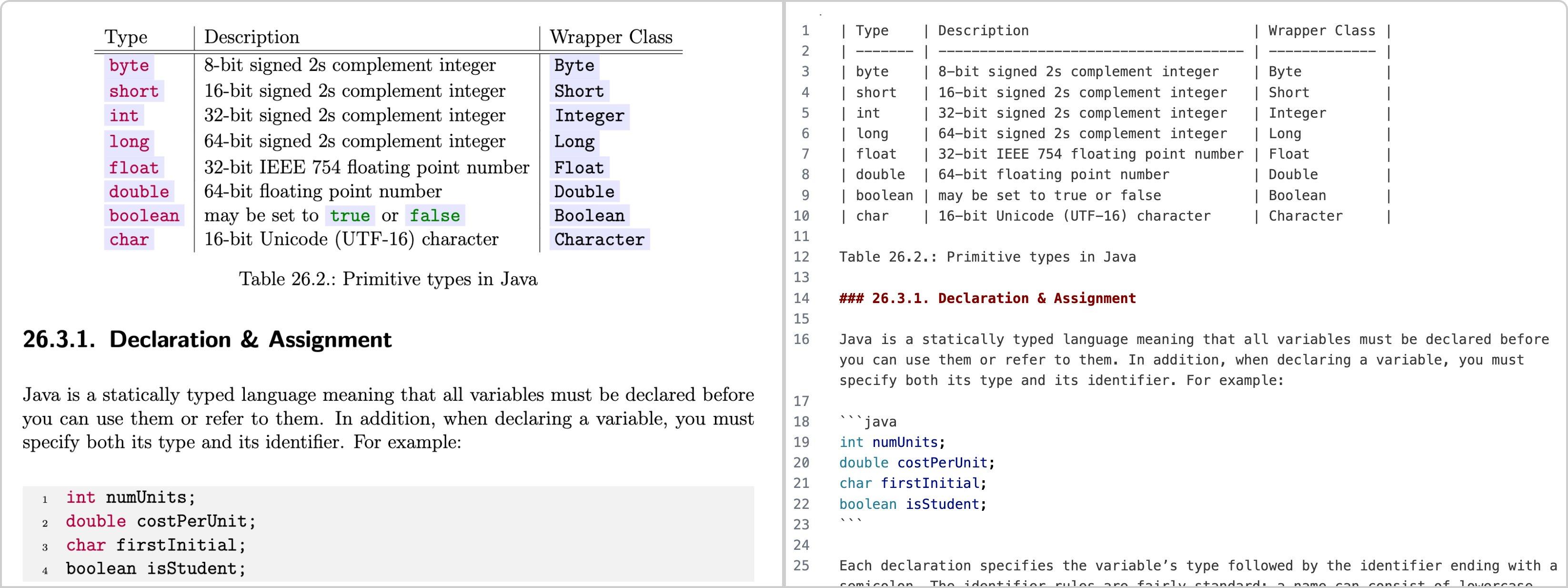1568x588 pixels.
Task: Click line number 18 in editor gutter
Action: coord(801,422)
